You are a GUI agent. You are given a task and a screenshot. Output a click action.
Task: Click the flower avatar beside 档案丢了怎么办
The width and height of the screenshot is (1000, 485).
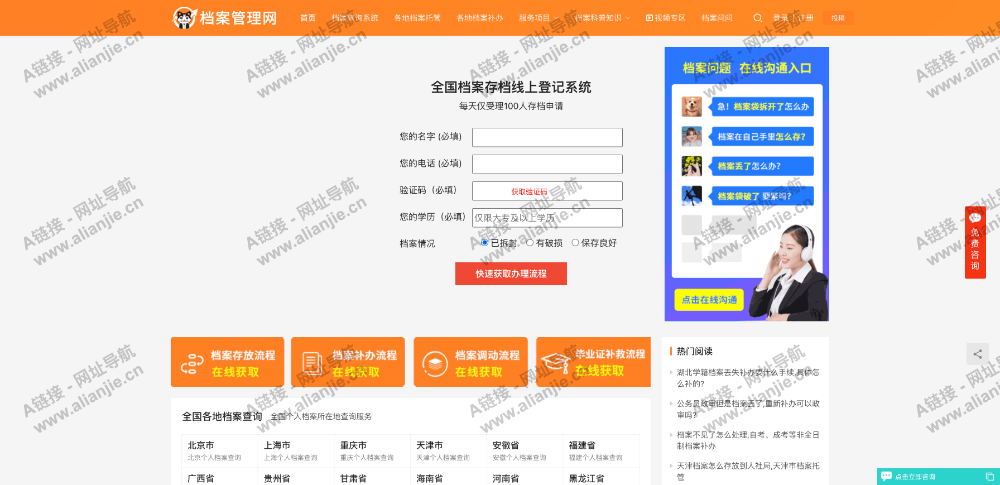click(x=691, y=166)
